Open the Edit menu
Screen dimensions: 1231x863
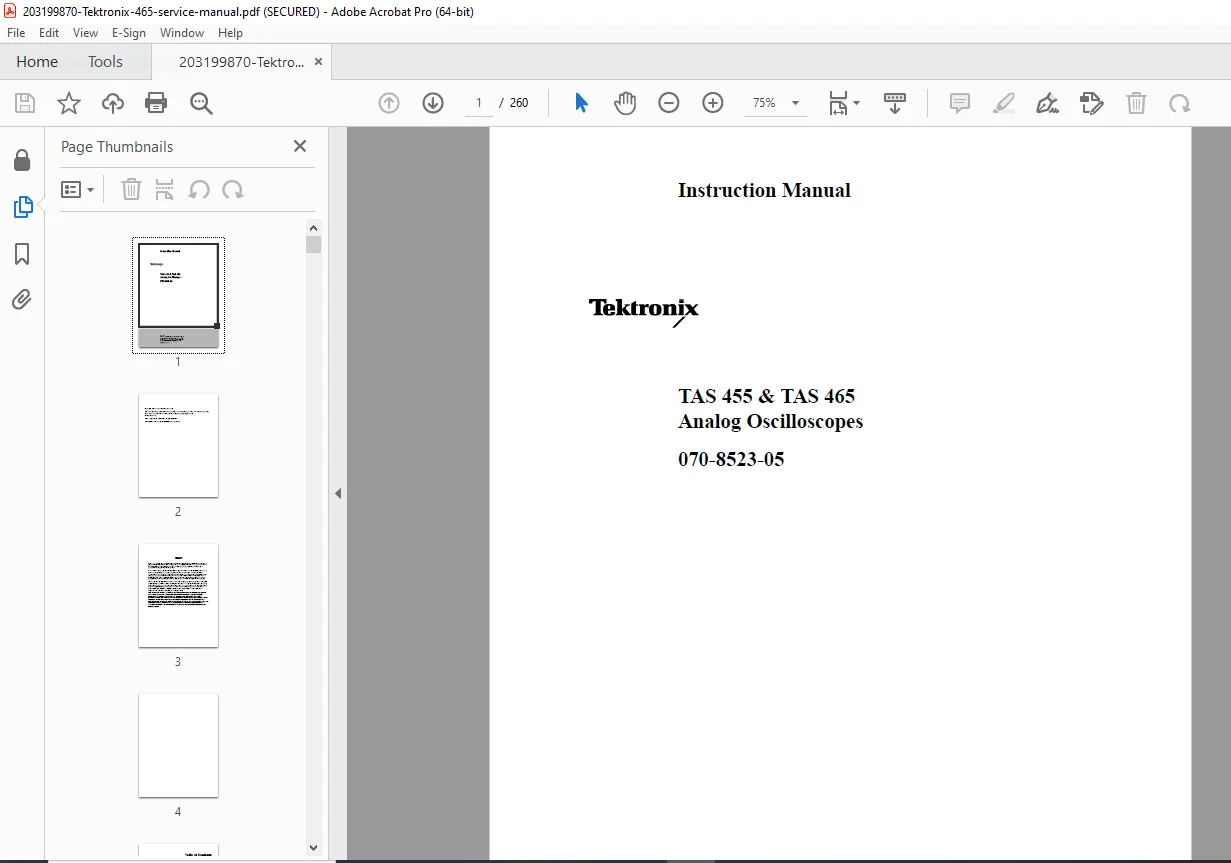point(49,33)
